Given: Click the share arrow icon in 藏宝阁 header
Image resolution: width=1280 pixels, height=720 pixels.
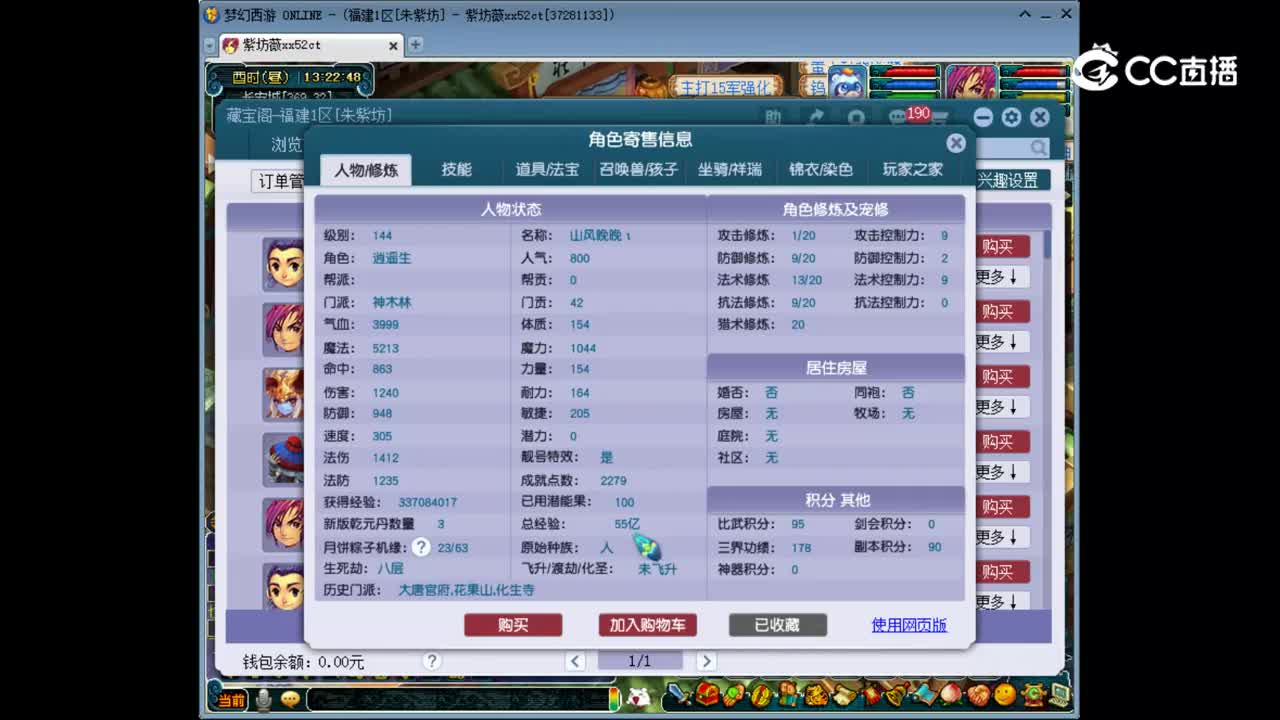Looking at the screenshot, I should tap(815, 117).
